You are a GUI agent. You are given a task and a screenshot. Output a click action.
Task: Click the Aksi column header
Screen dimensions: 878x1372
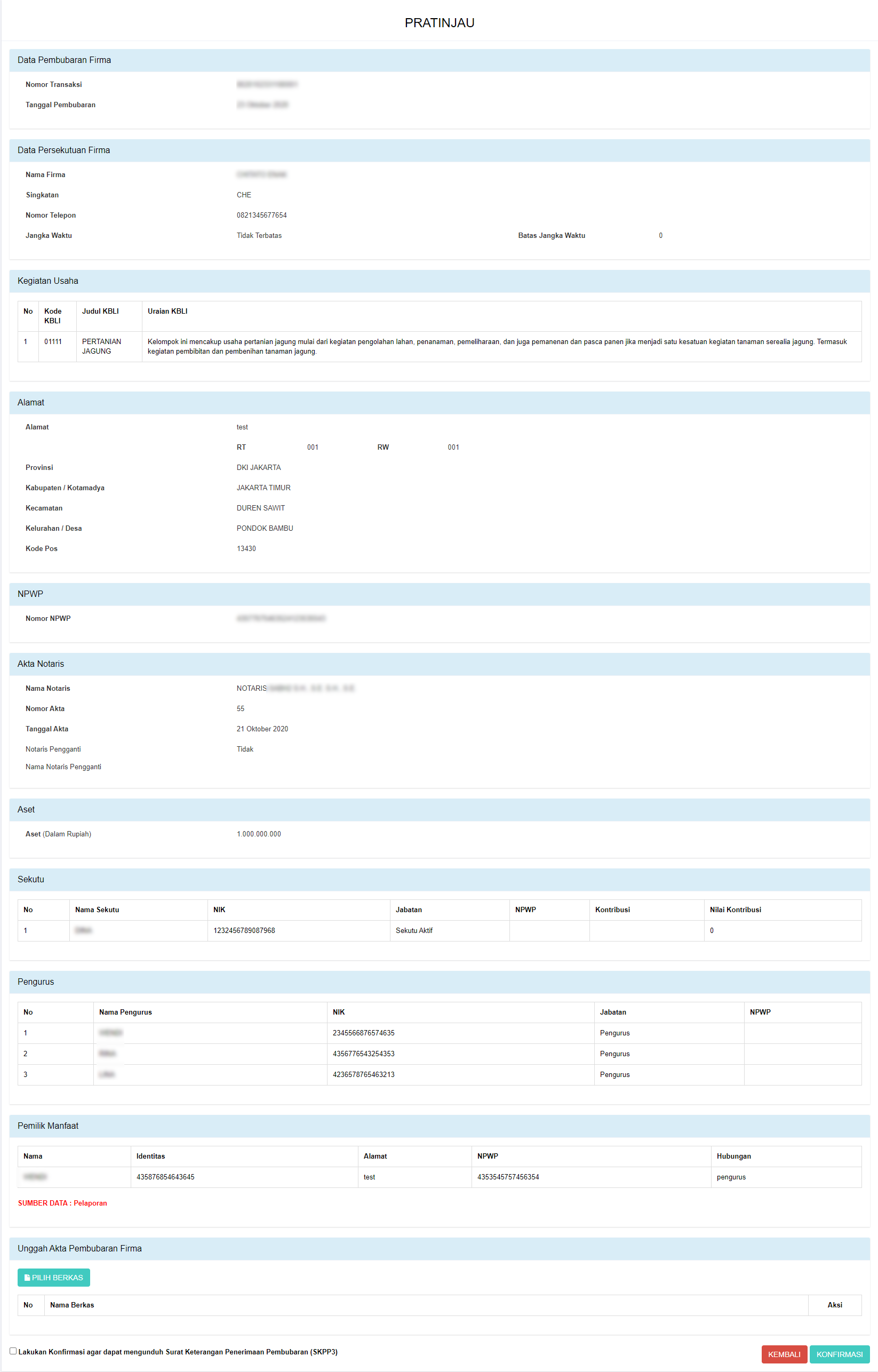coord(834,1305)
